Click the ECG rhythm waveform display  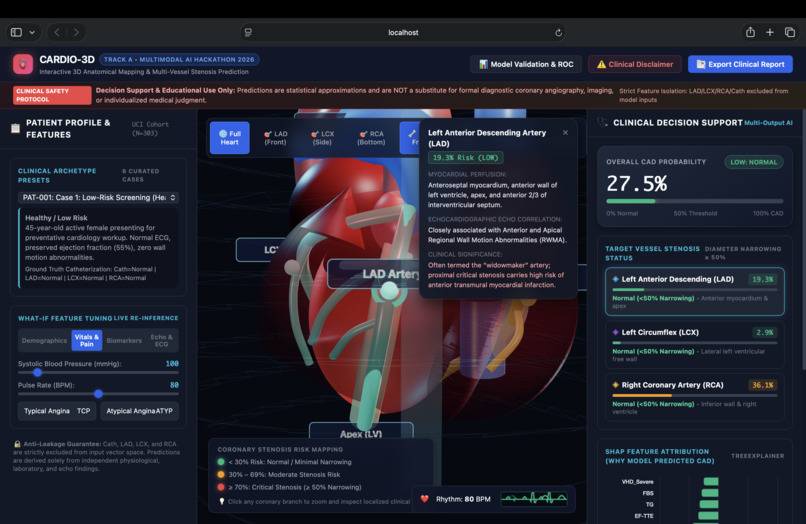pyautogui.click(x=534, y=498)
